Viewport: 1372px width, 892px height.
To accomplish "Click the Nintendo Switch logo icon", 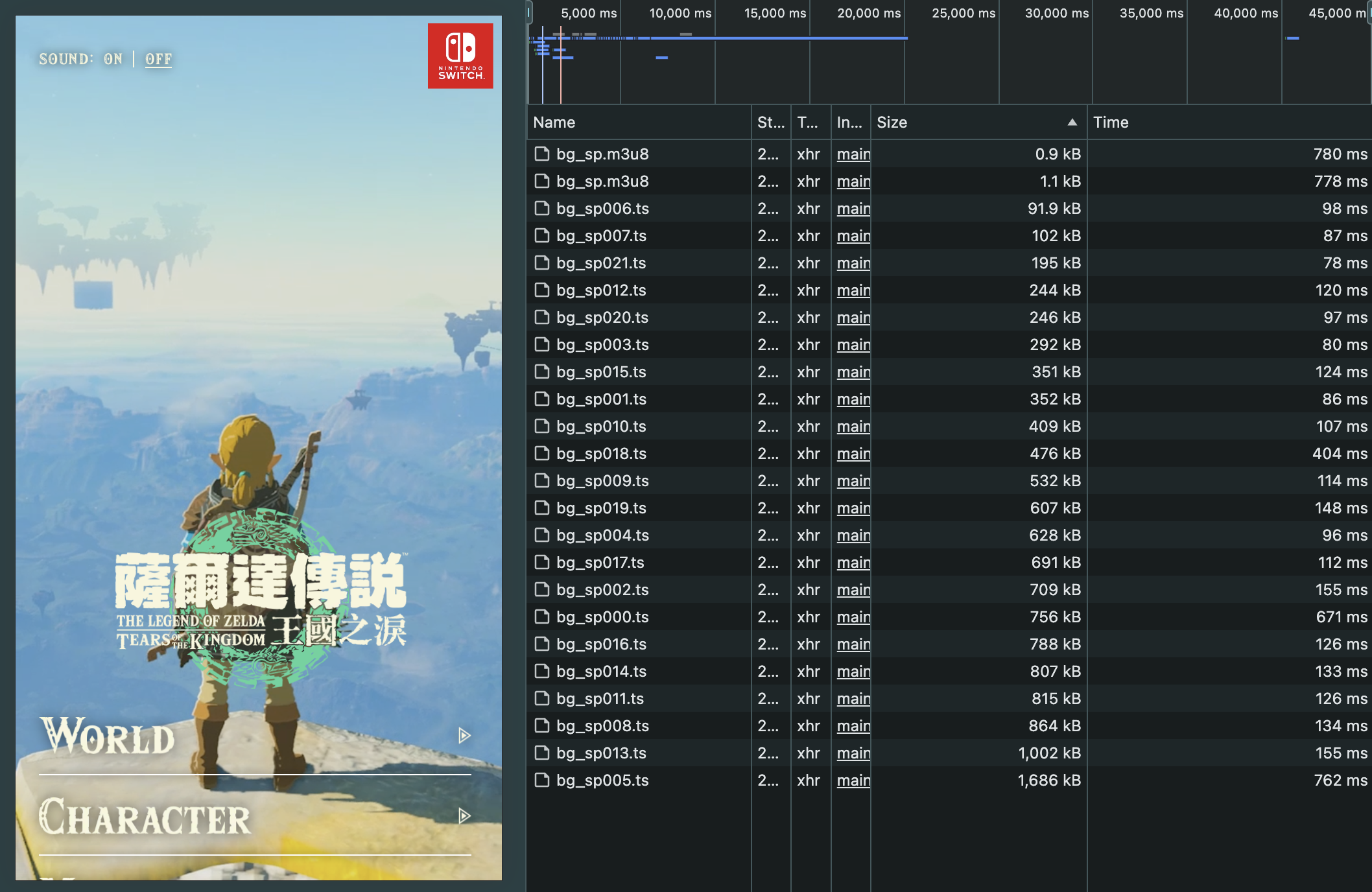I will [x=460, y=56].
